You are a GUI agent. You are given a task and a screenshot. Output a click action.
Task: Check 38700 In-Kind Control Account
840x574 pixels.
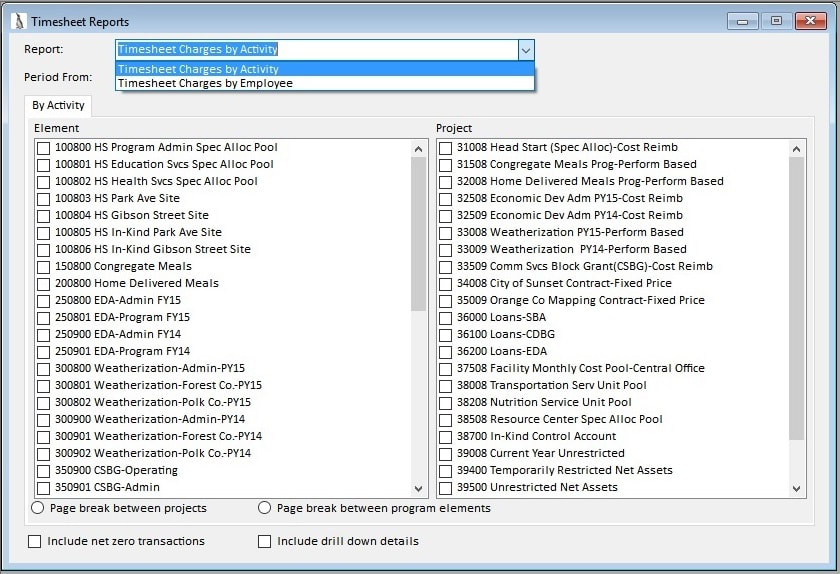click(445, 437)
